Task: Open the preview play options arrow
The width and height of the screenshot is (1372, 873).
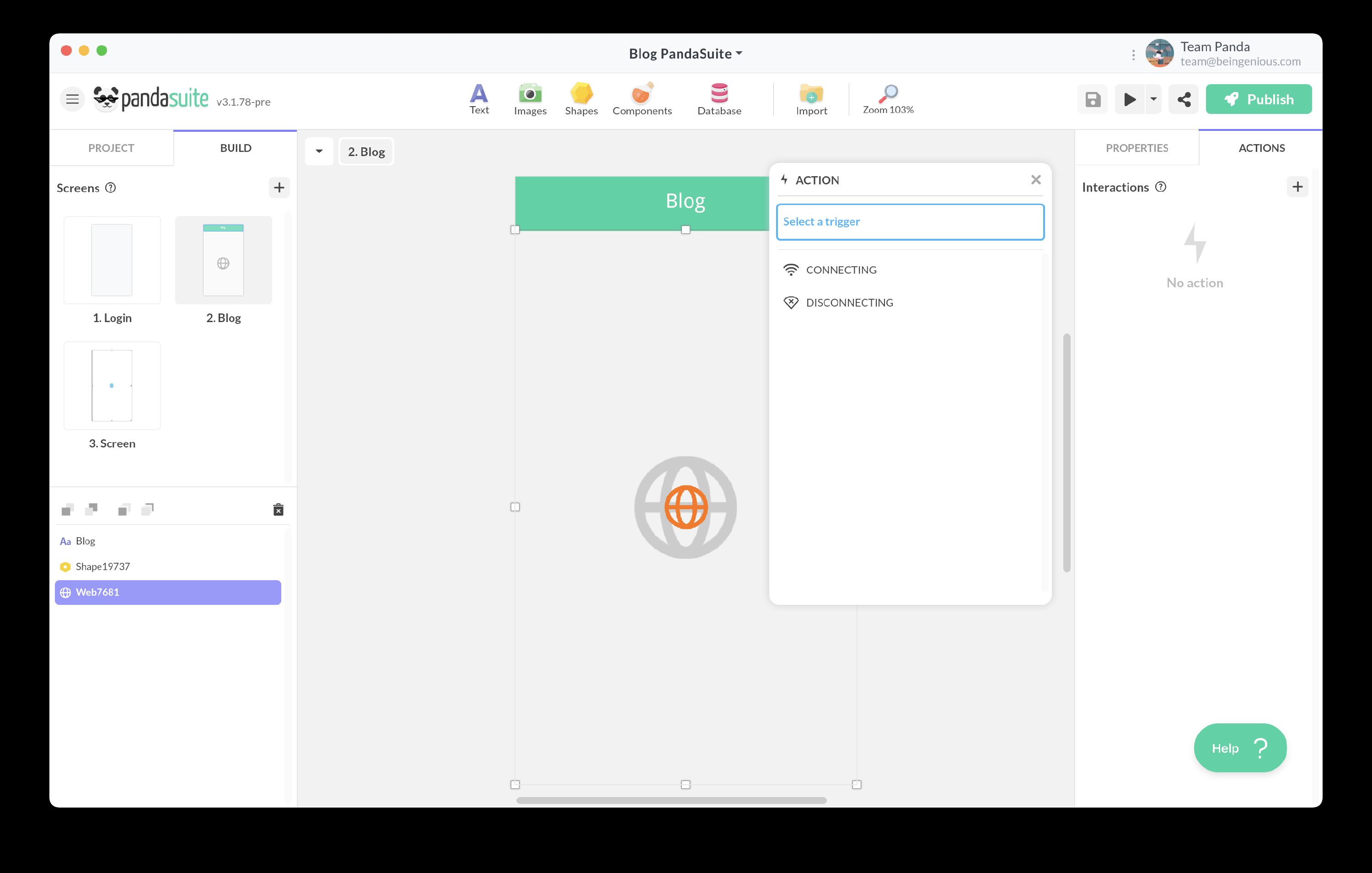Action: point(1153,100)
